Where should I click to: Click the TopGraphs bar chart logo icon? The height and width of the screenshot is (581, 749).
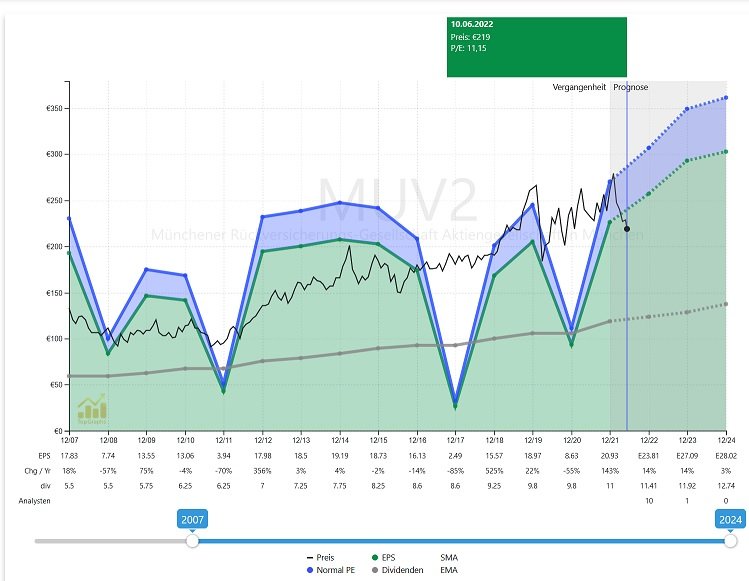coord(92,409)
